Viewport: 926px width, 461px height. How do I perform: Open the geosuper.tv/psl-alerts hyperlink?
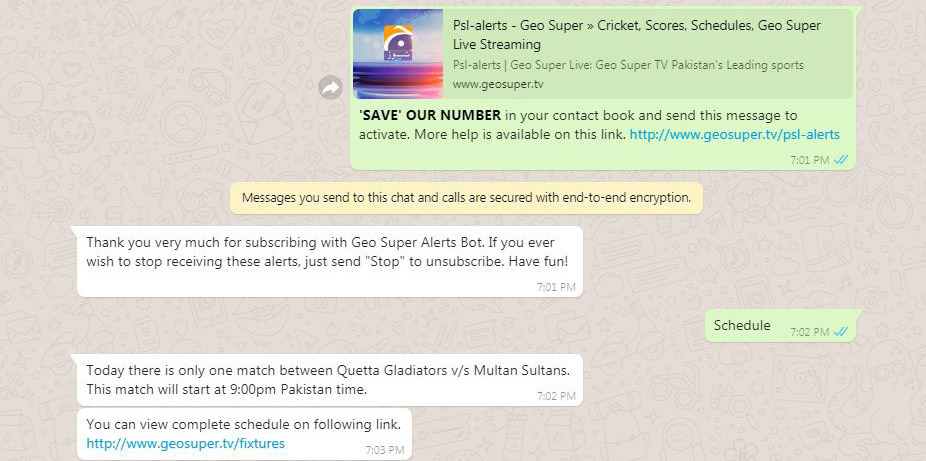[734, 135]
